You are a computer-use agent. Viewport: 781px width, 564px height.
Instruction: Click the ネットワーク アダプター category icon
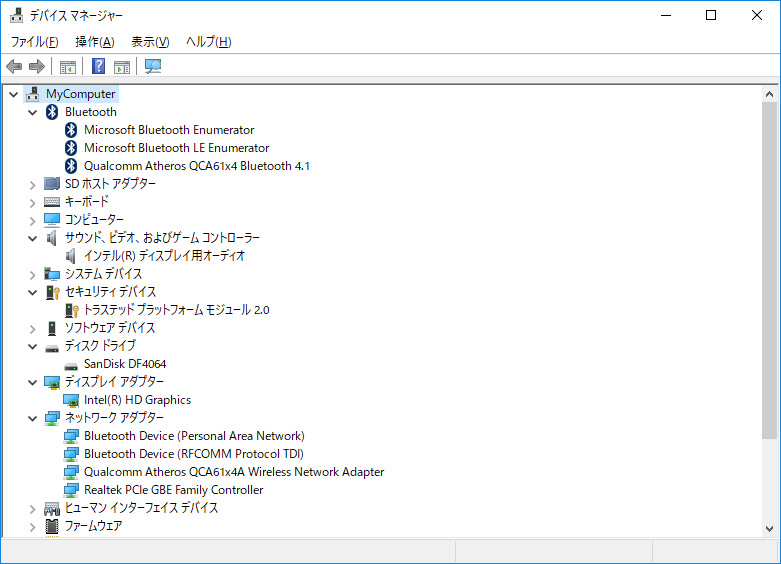(x=52, y=419)
